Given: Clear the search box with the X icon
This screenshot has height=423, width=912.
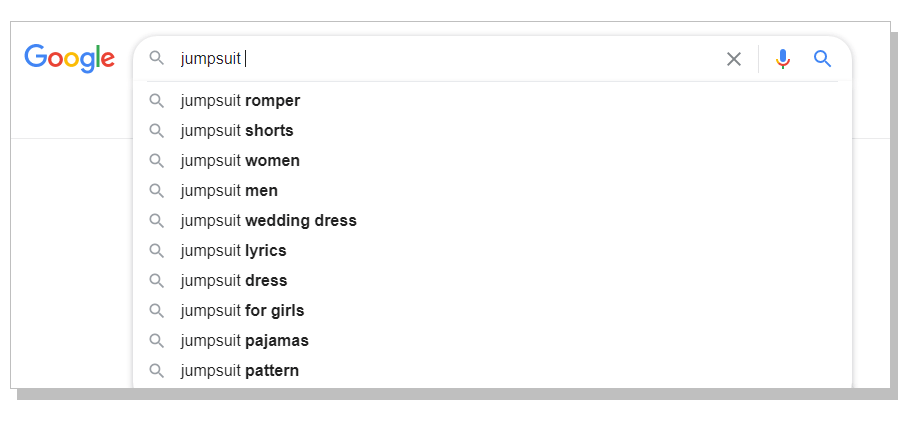Looking at the screenshot, I should click(x=734, y=59).
